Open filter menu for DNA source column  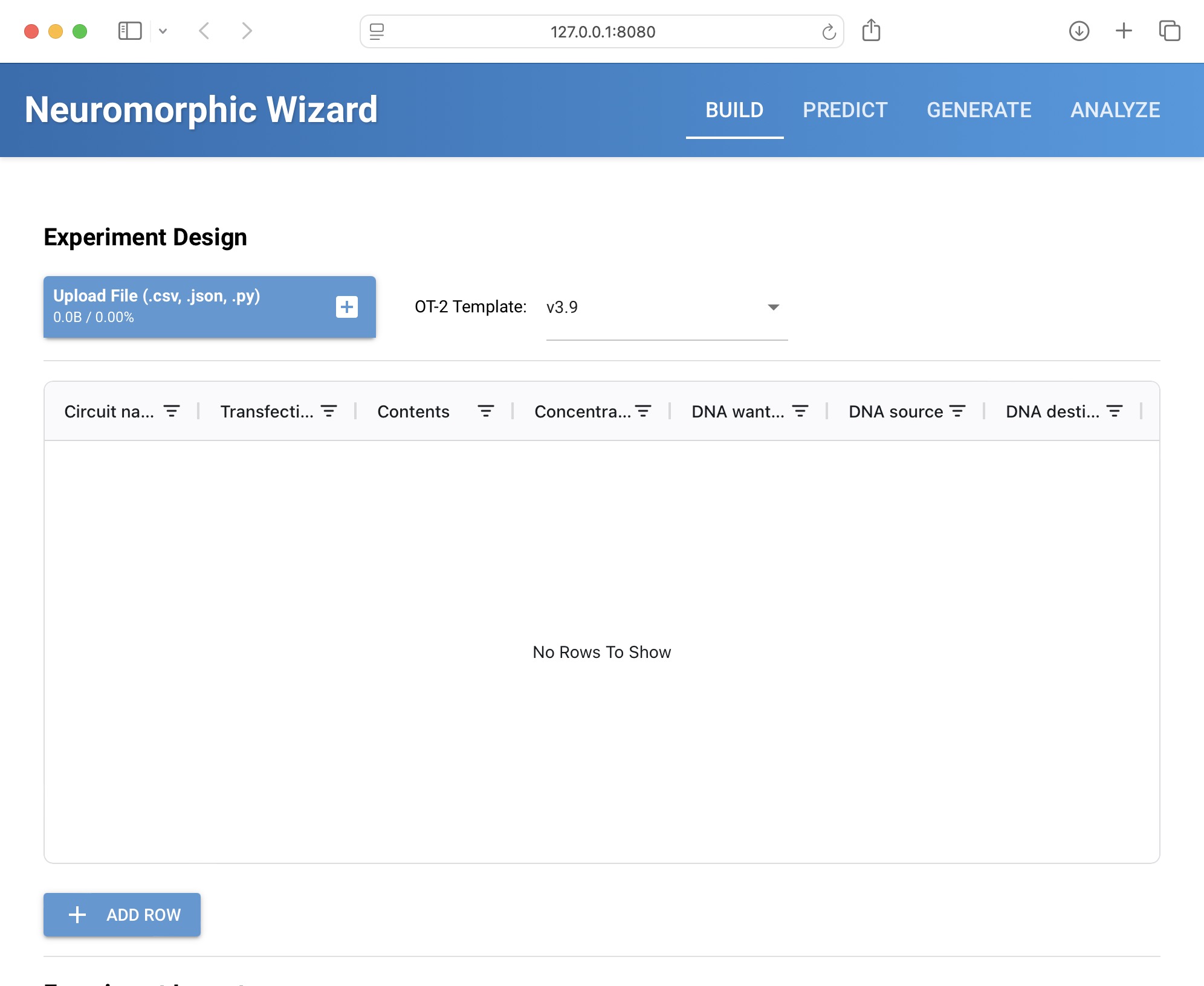point(957,411)
